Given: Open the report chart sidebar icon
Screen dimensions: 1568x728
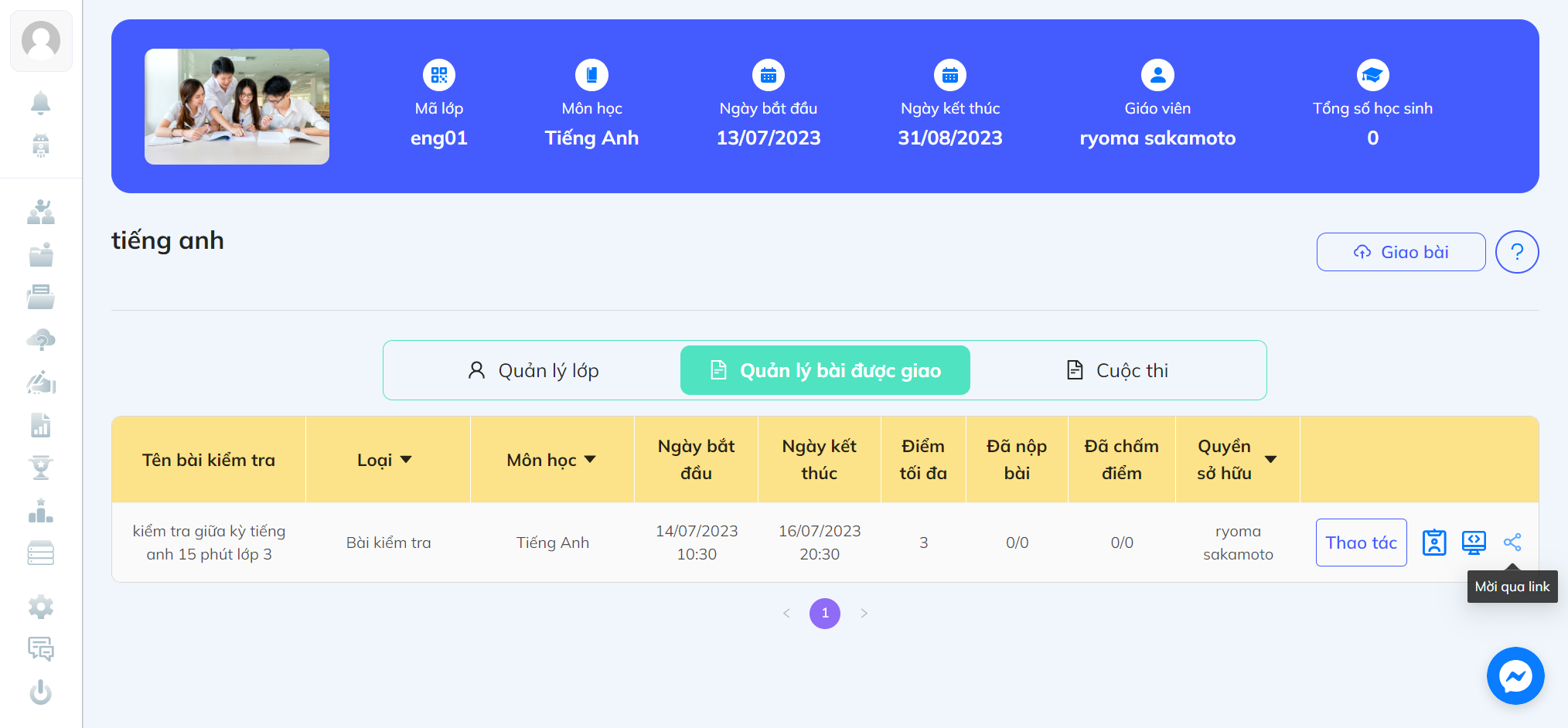Looking at the screenshot, I should point(41,425).
